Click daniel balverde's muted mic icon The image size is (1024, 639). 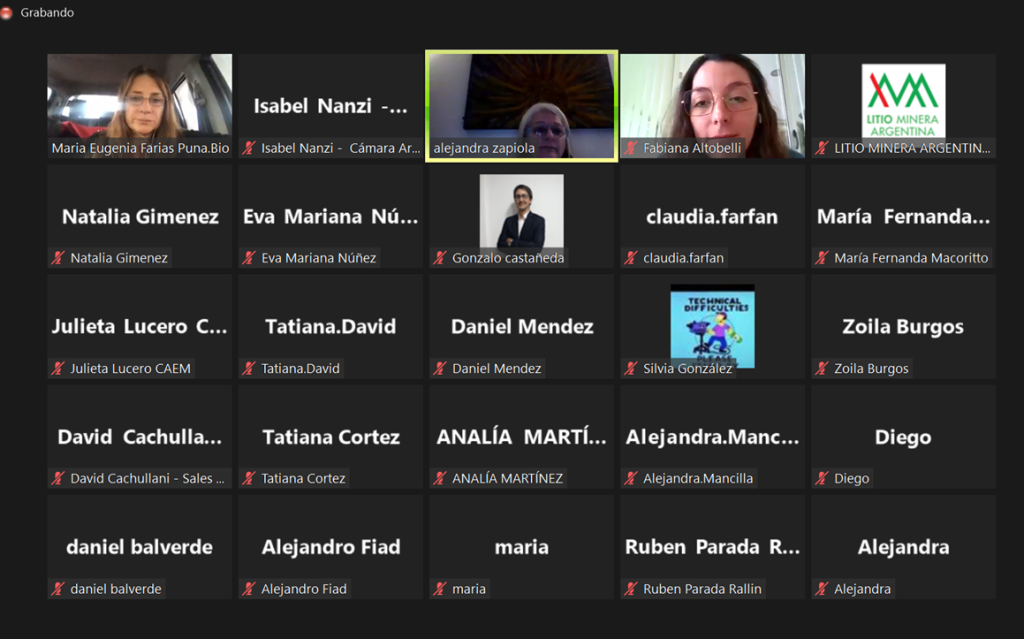coord(58,589)
